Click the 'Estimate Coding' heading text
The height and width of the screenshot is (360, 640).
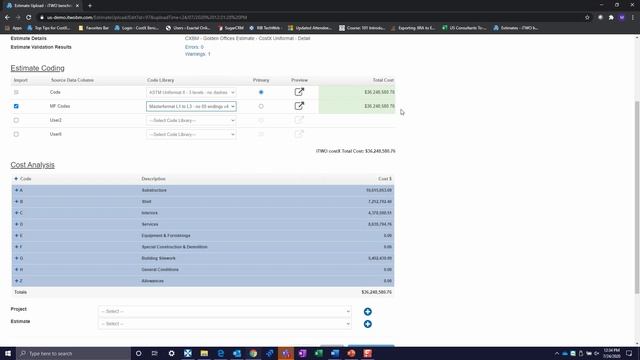pos(38,68)
